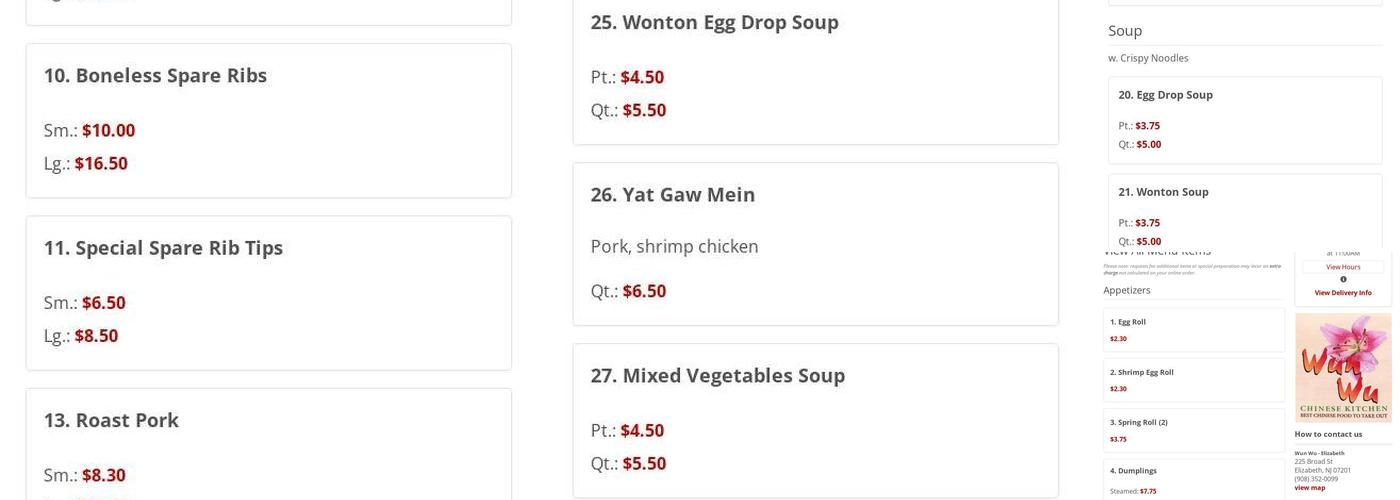Click the $16.50 large Boneless Spare Ribs price
This screenshot has width=1400, height=500.
[x=101, y=164]
